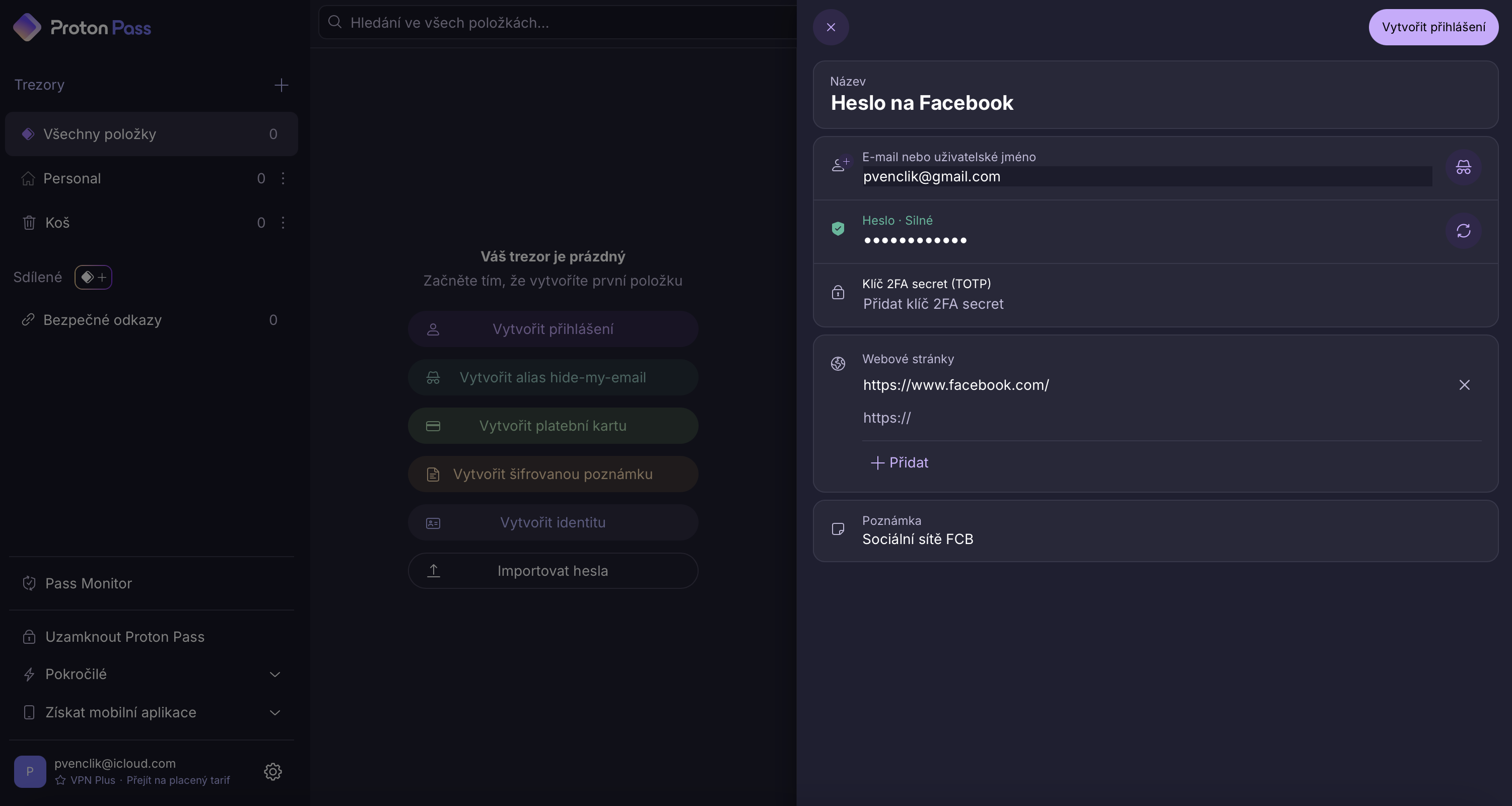Open the Bezpečné odkazy section
The width and height of the screenshot is (1512, 806).
click(x=102, y=320)
